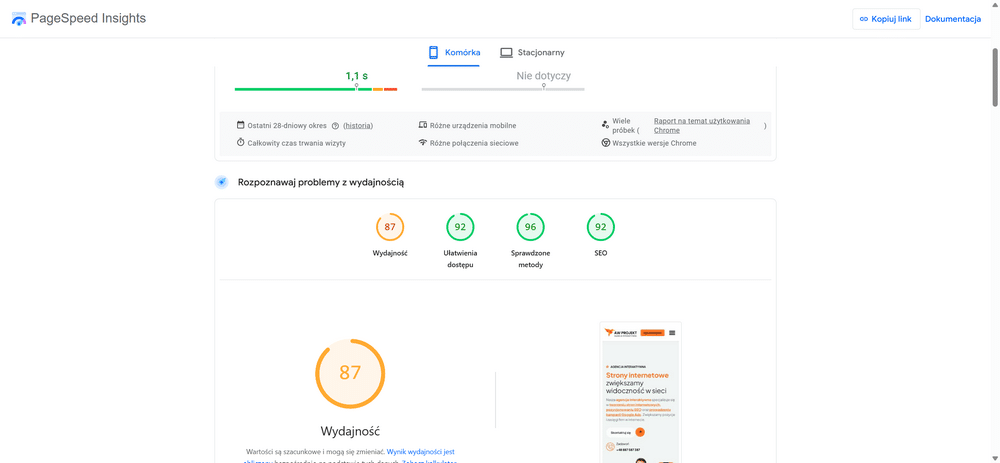Click the Nie dotyczy metric value
Image resolution: width=1000 pixels, height=463 pixels.
click(543, 76)
